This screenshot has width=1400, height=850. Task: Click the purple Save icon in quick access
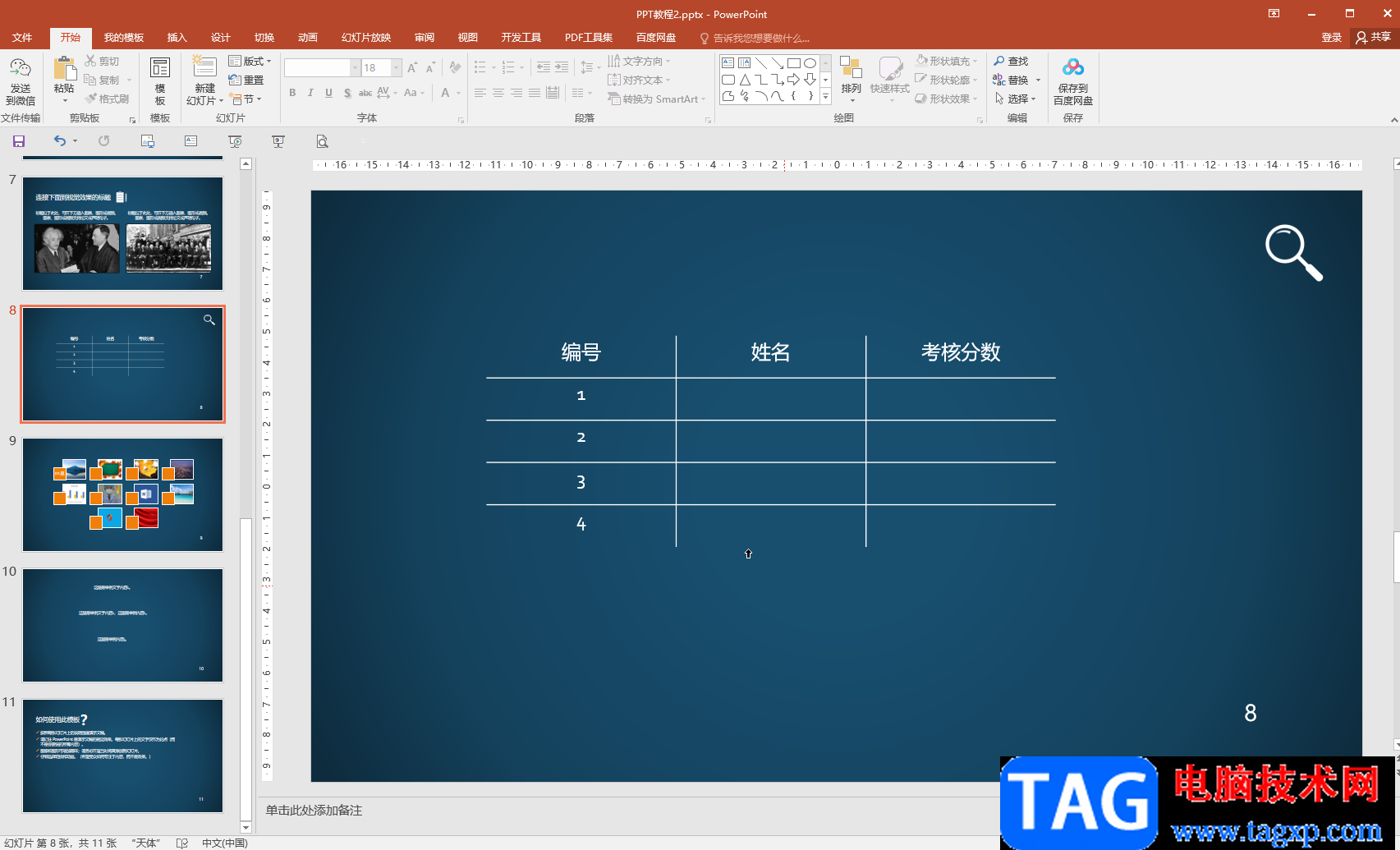[19, 141]
